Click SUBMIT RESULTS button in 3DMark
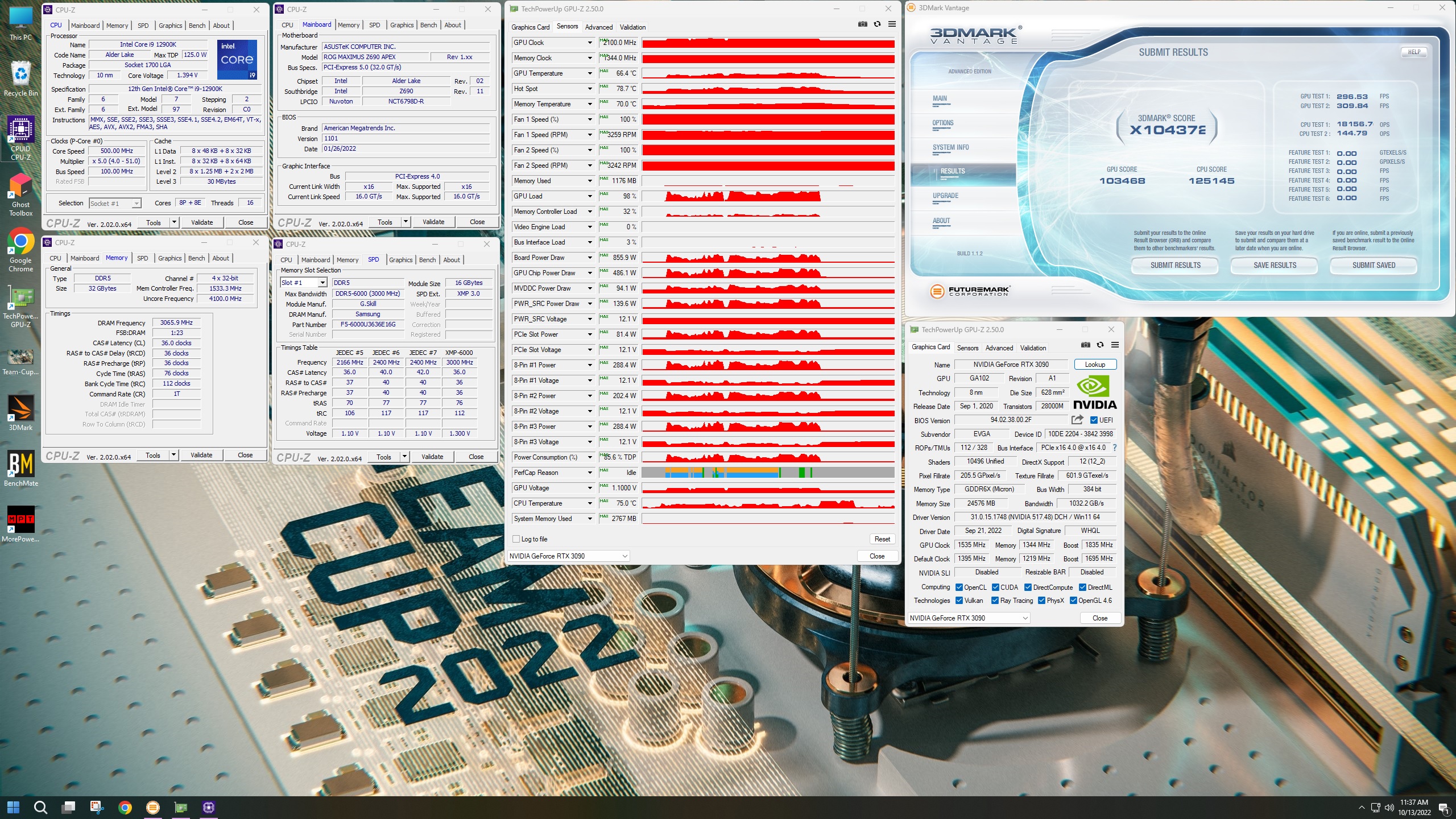 click(x=1175, y=266)
